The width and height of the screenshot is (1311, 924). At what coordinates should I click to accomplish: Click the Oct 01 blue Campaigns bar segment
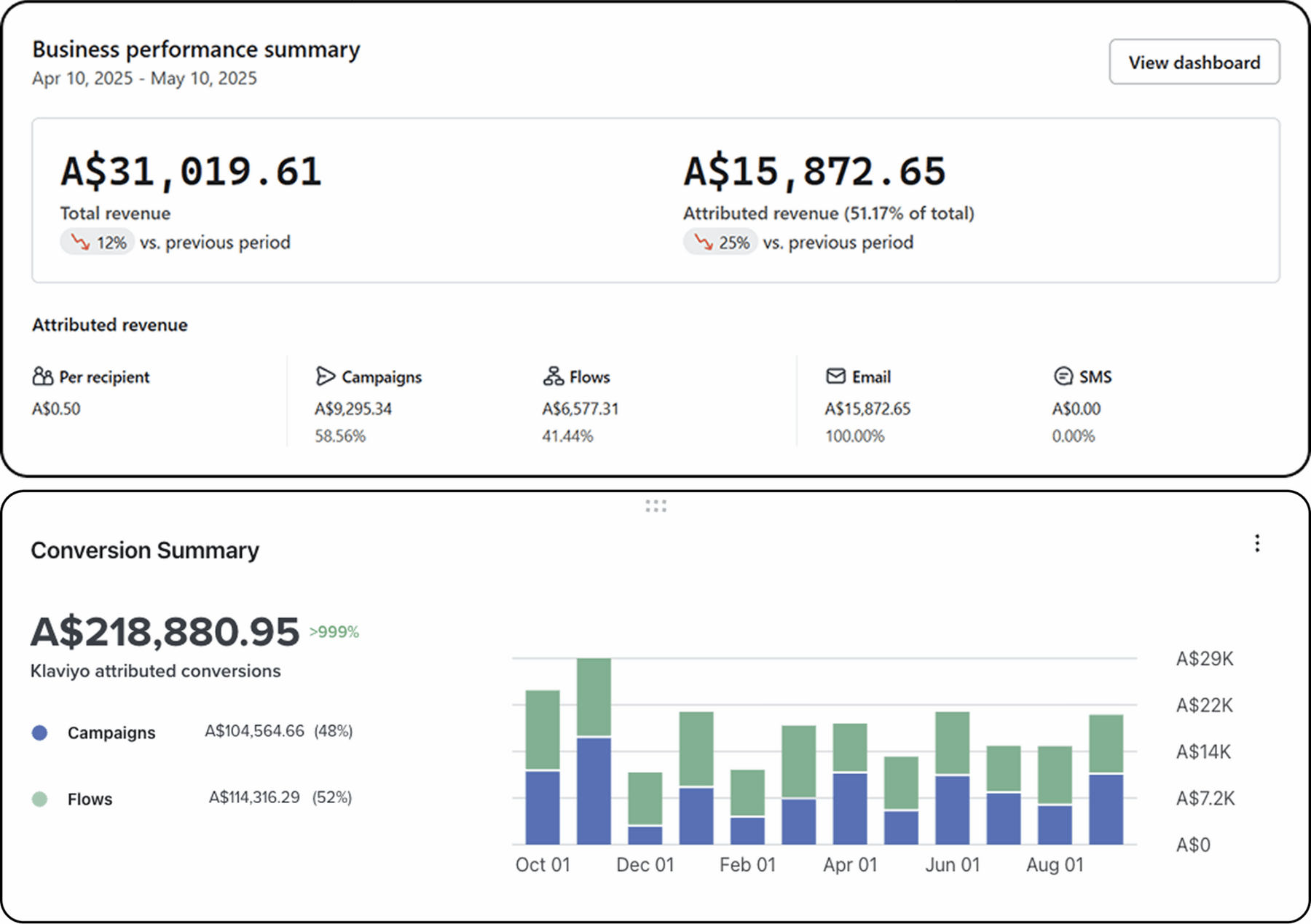(543, 807)
